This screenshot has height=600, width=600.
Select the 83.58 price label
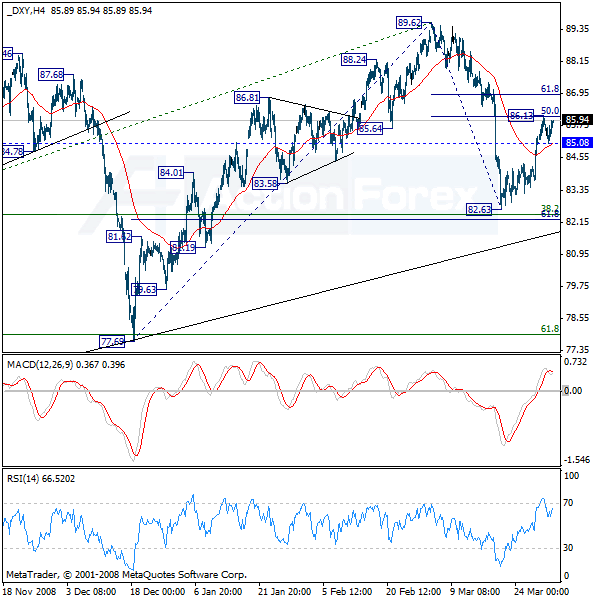tap(264, 183)
